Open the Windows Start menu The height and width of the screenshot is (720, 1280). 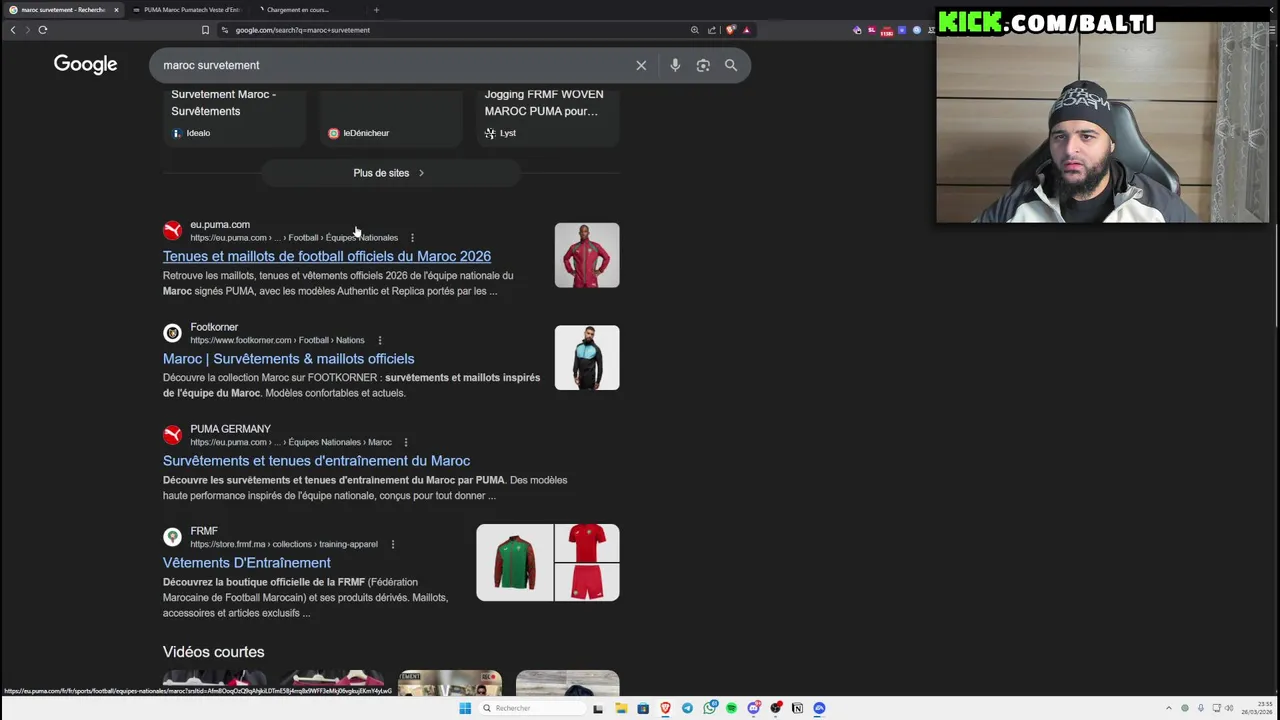[x=465, y=708]
